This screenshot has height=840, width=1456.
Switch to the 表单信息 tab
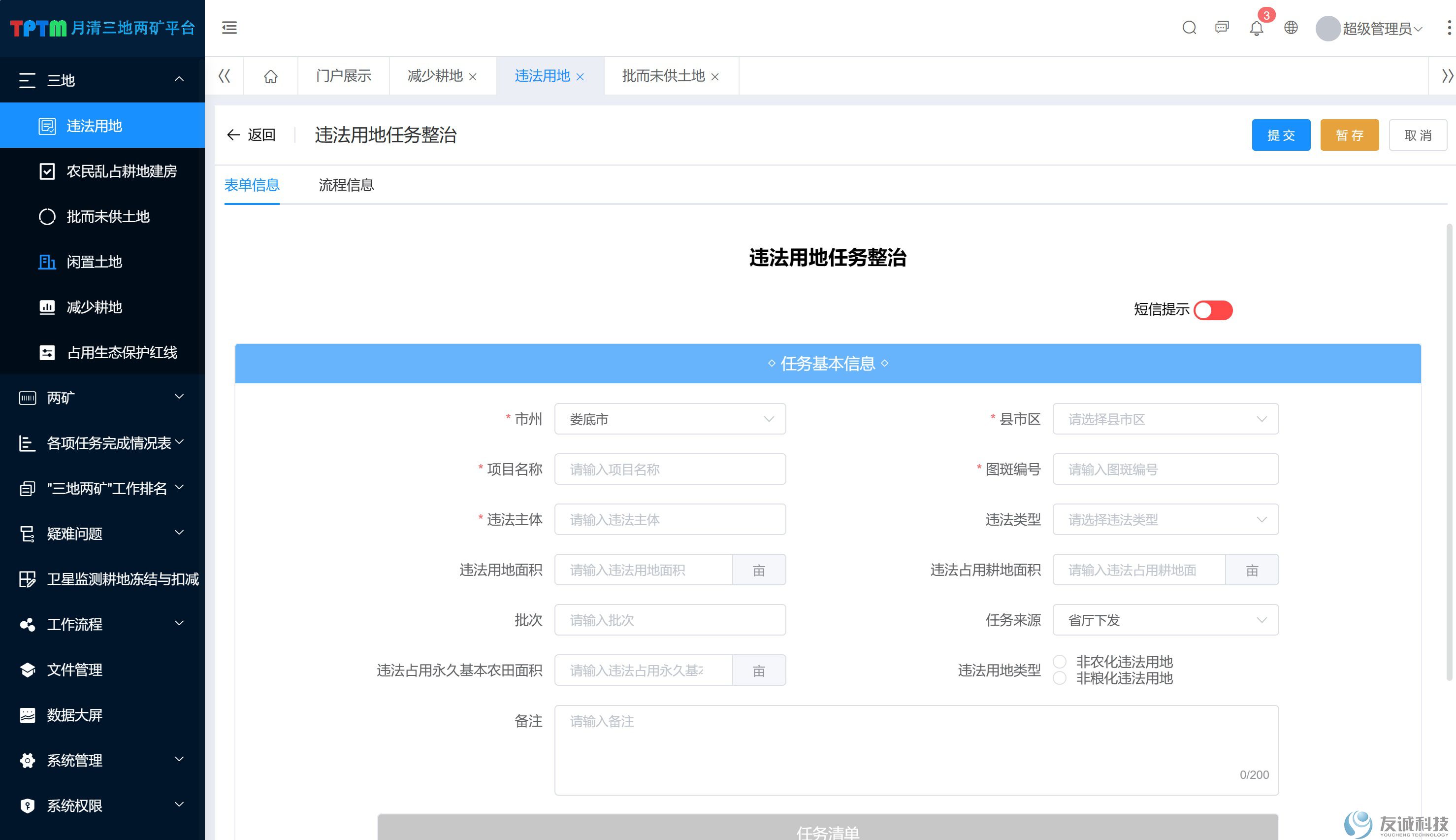coord(252,185)
